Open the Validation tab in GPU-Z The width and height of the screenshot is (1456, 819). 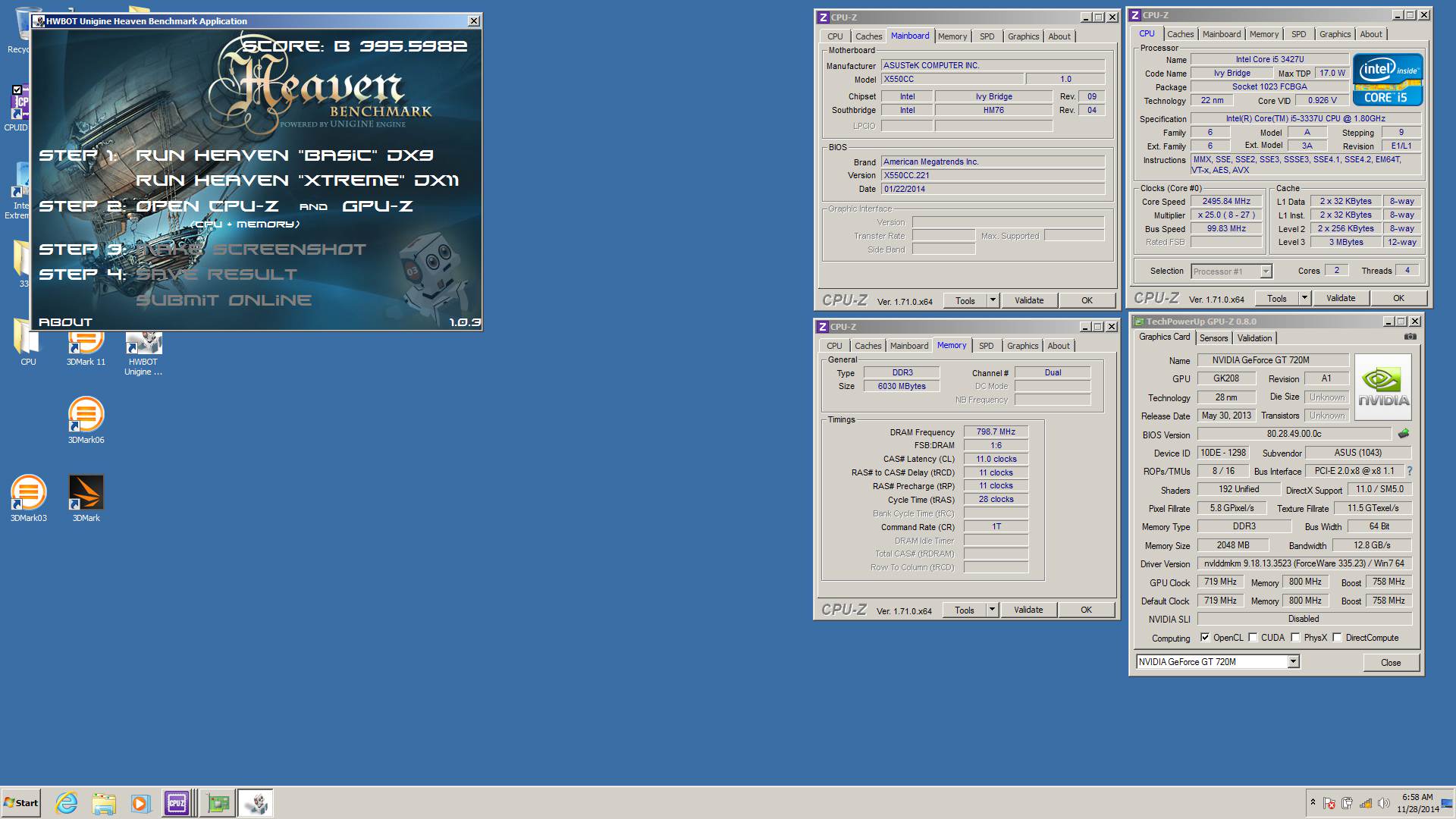click(1254, 338)
